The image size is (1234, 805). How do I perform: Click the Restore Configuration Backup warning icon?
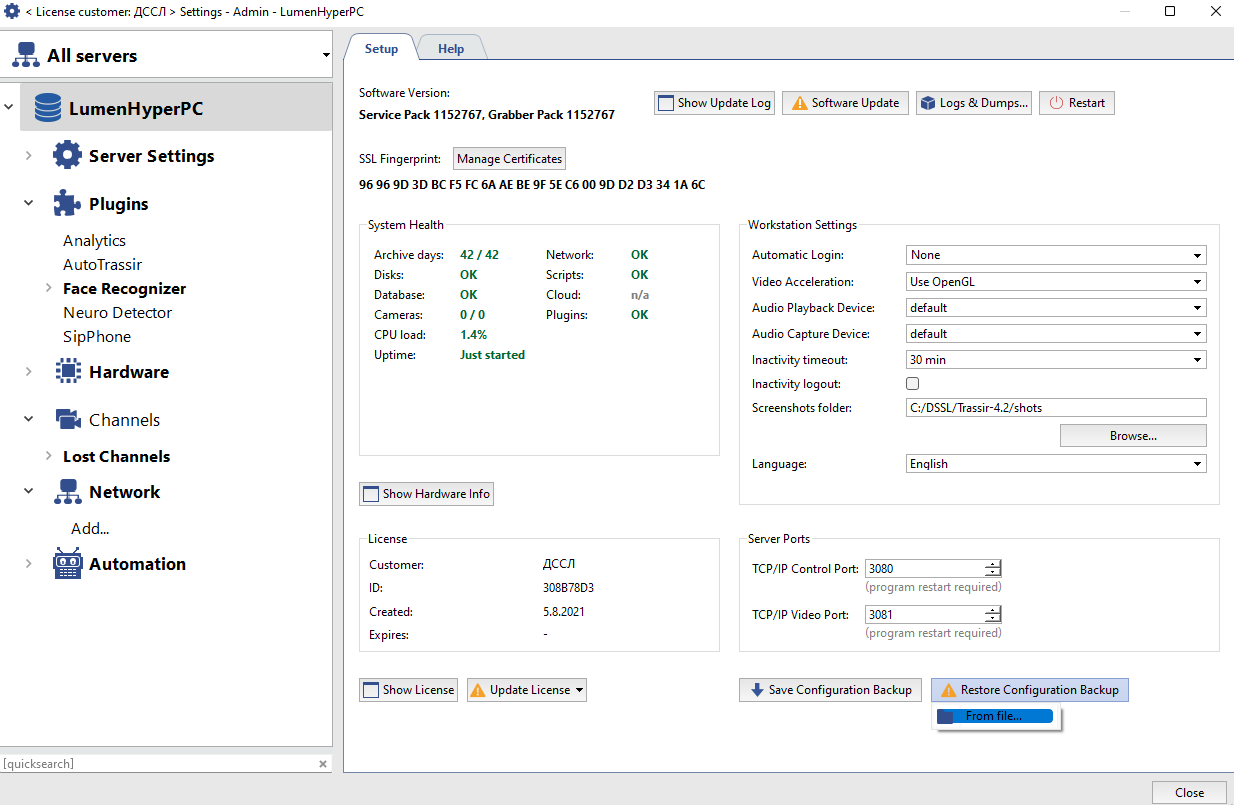948,690
